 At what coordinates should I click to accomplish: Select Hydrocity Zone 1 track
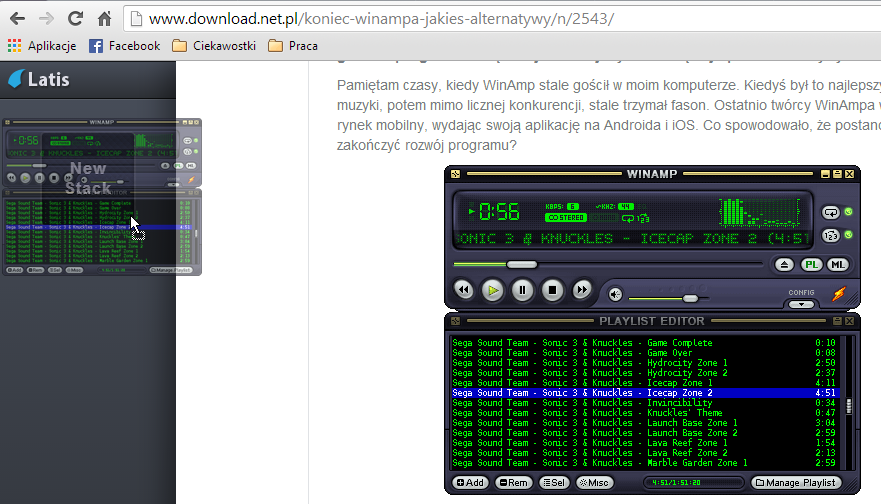tap(644, 363)
